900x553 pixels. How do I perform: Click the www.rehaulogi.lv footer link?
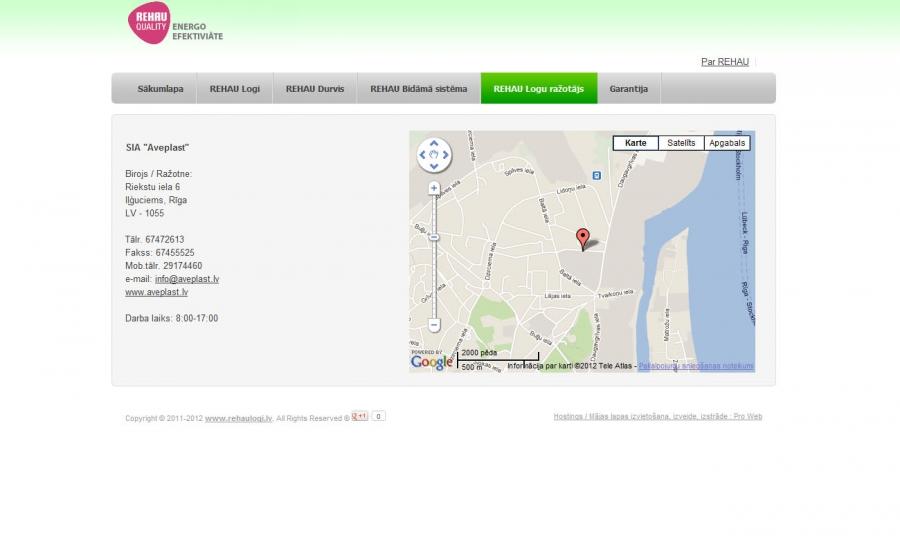click(x=238, y=419)
